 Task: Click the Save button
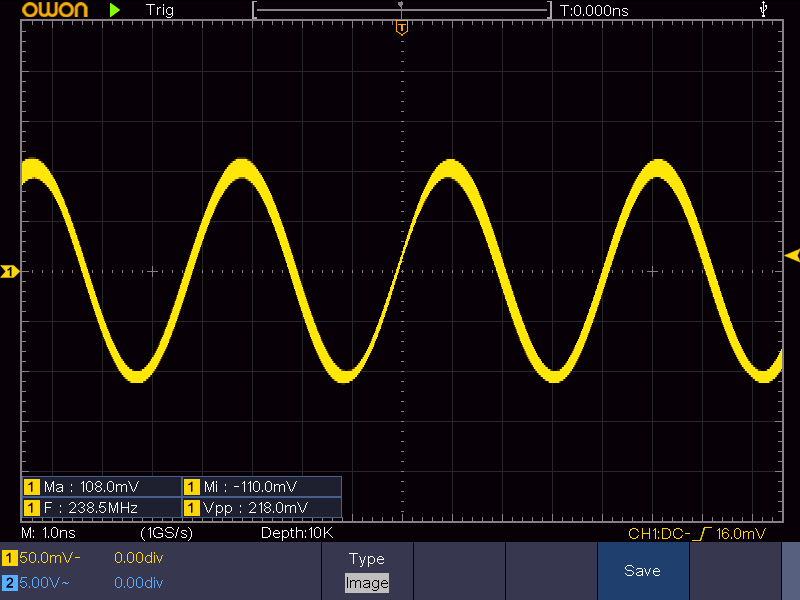pyautogui.click(x=643, y=570)
